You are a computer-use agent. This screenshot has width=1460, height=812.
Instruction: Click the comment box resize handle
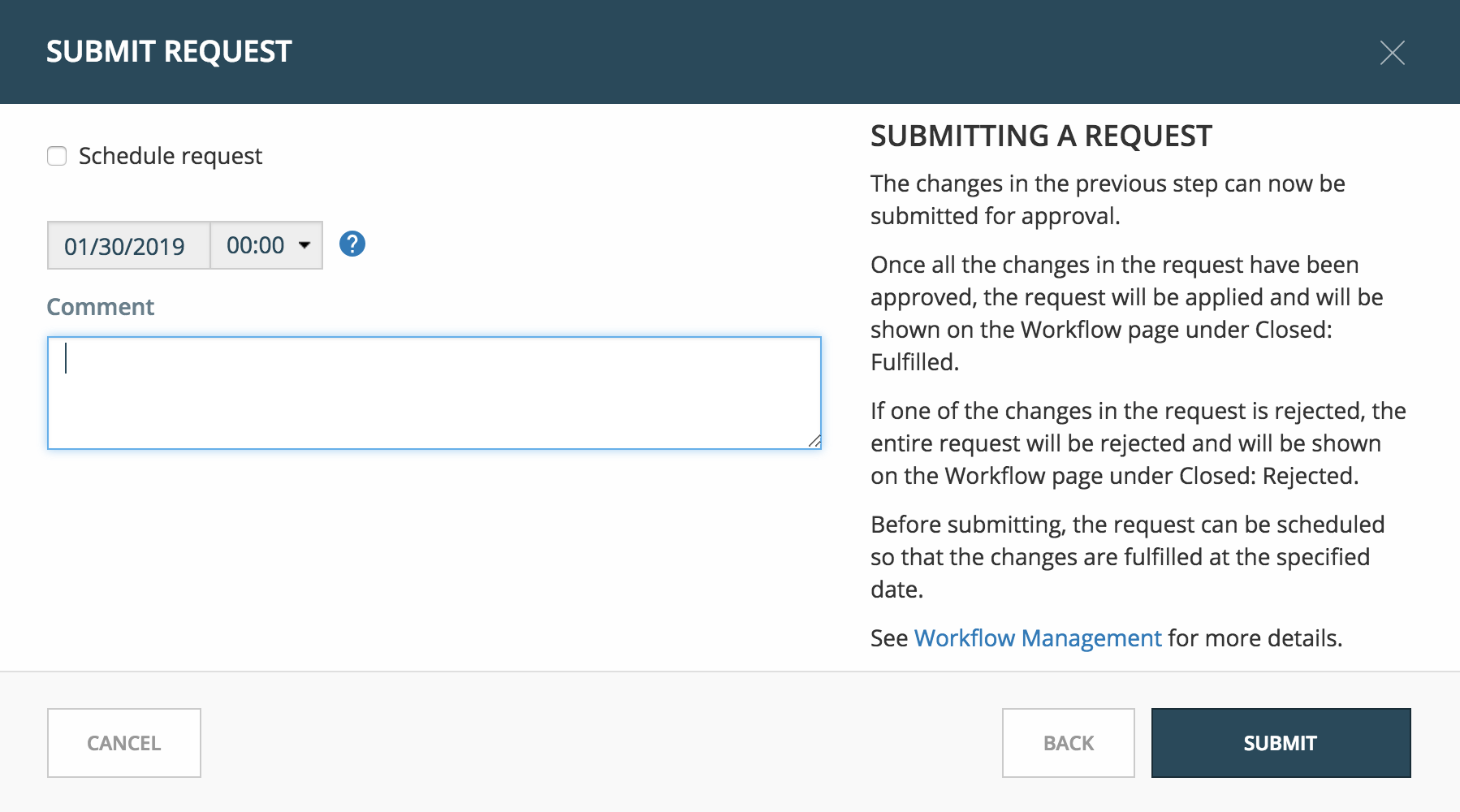click(x=814, y=441)
